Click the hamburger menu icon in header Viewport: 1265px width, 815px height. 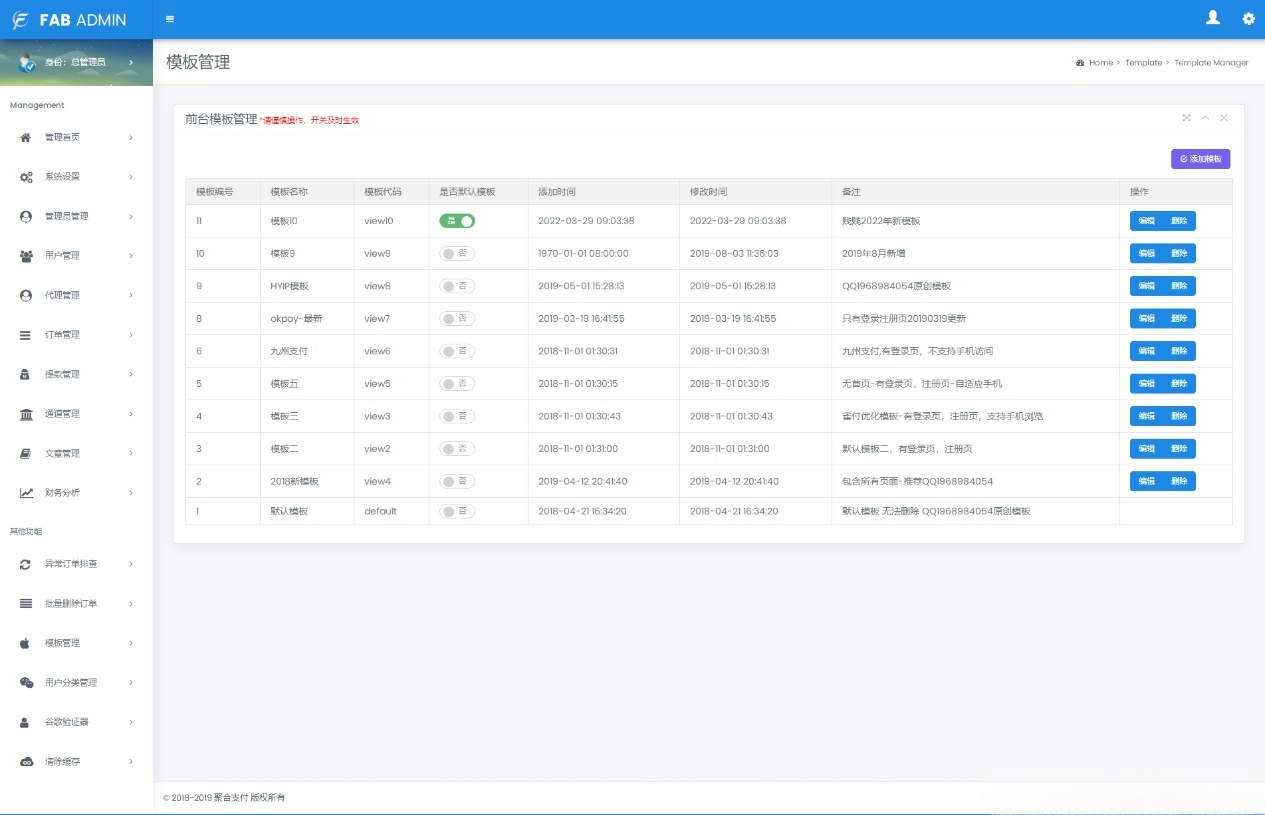click(x=170, y=18)
